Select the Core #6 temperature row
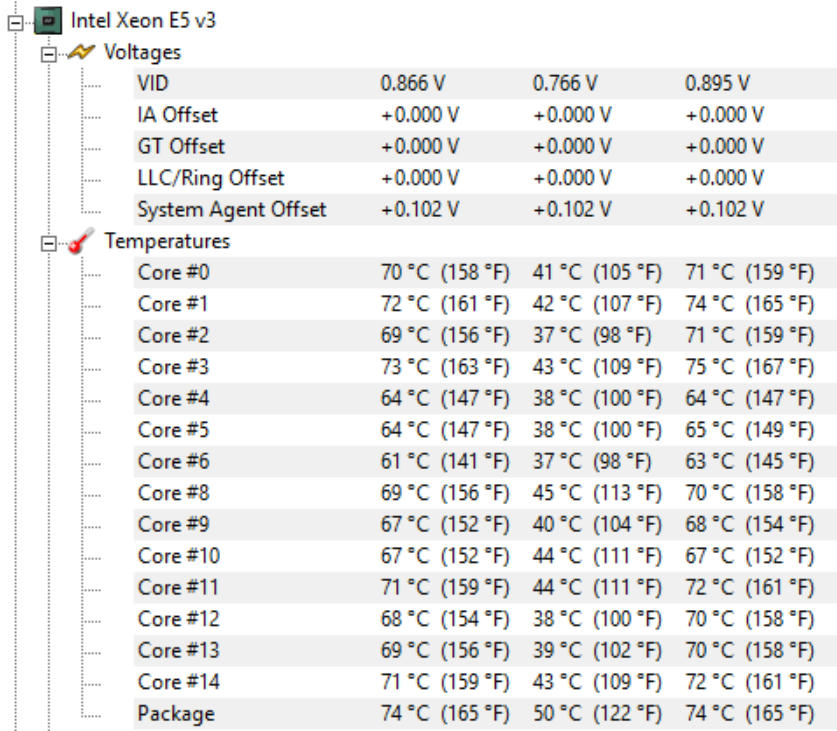The width and height of the screenshot is (837, 731). [485, 461]
